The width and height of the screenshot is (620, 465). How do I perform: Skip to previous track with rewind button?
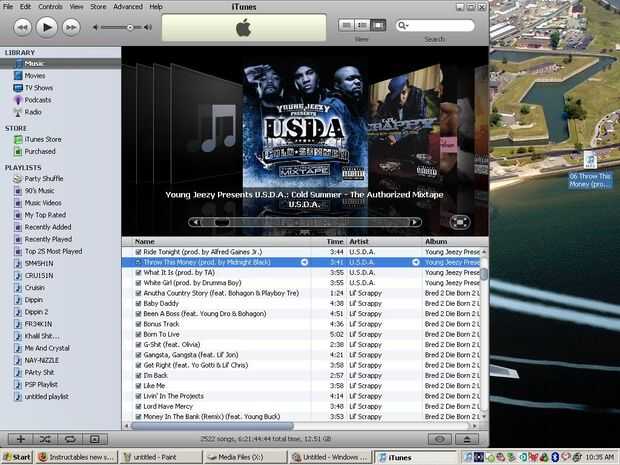(x=23, y=27)
